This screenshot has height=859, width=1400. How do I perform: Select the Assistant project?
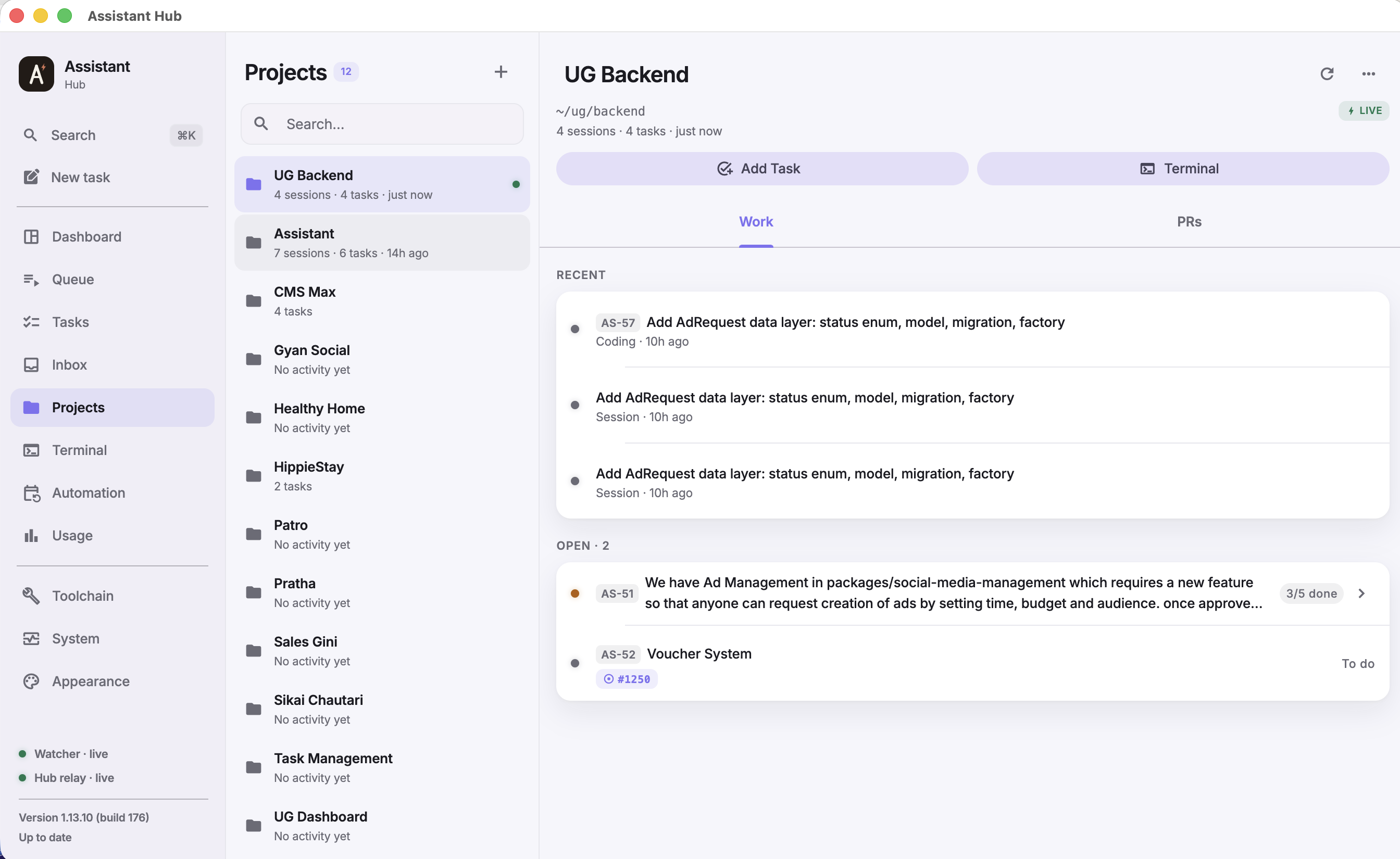[x=382, y=243]
